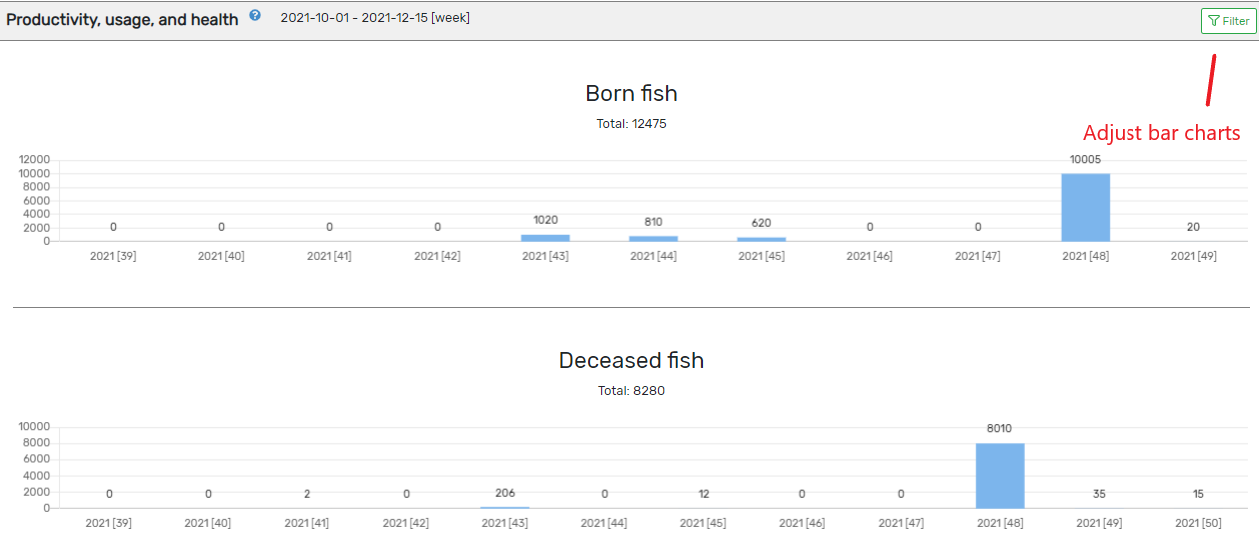Click the date range 2021-10-01 - 2021-12-15 text
The image size is (1259, 552).
tap(375, 18)
